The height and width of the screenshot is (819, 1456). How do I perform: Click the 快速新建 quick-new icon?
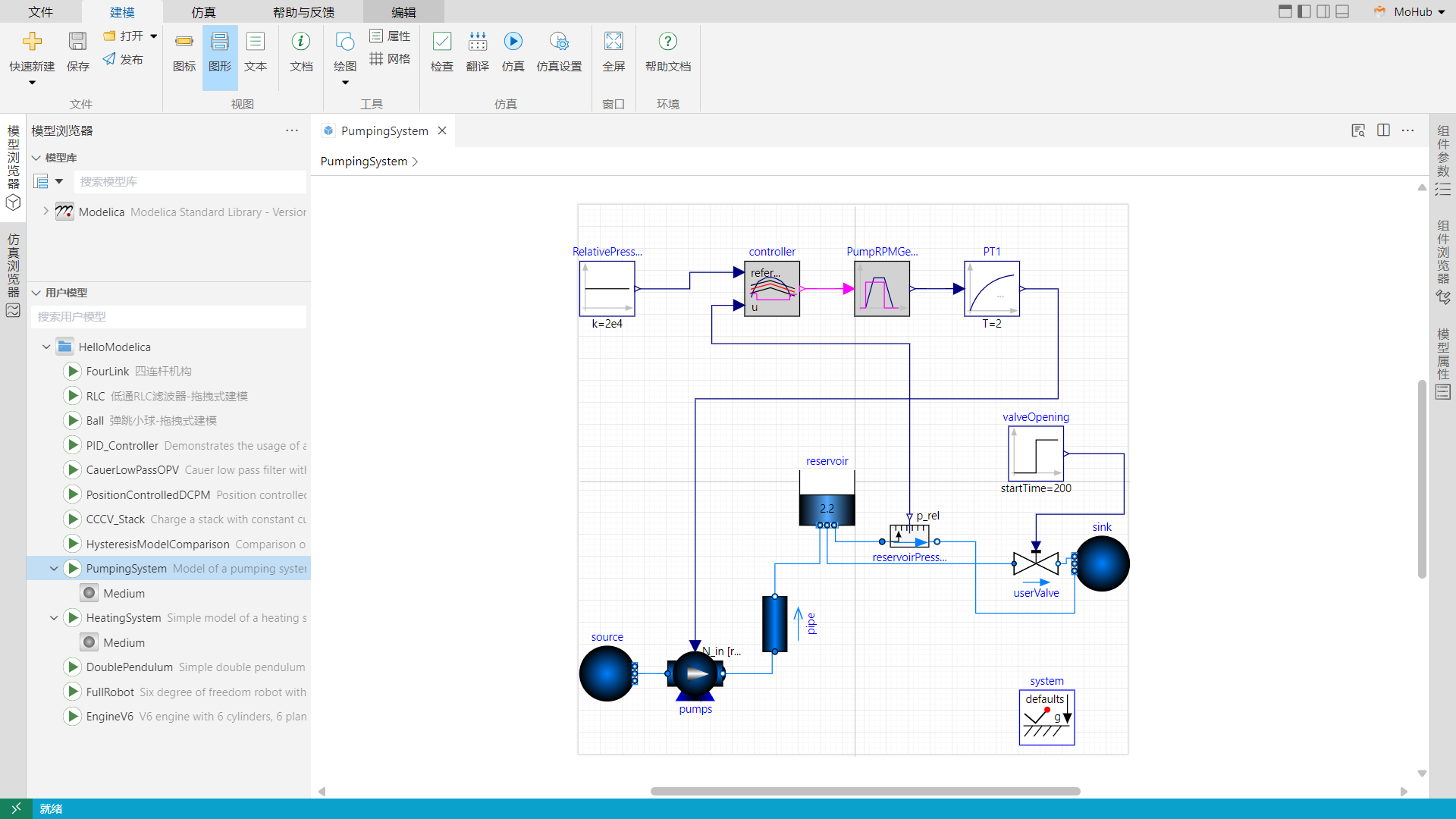pyautogui.click(x=32, y=42)
